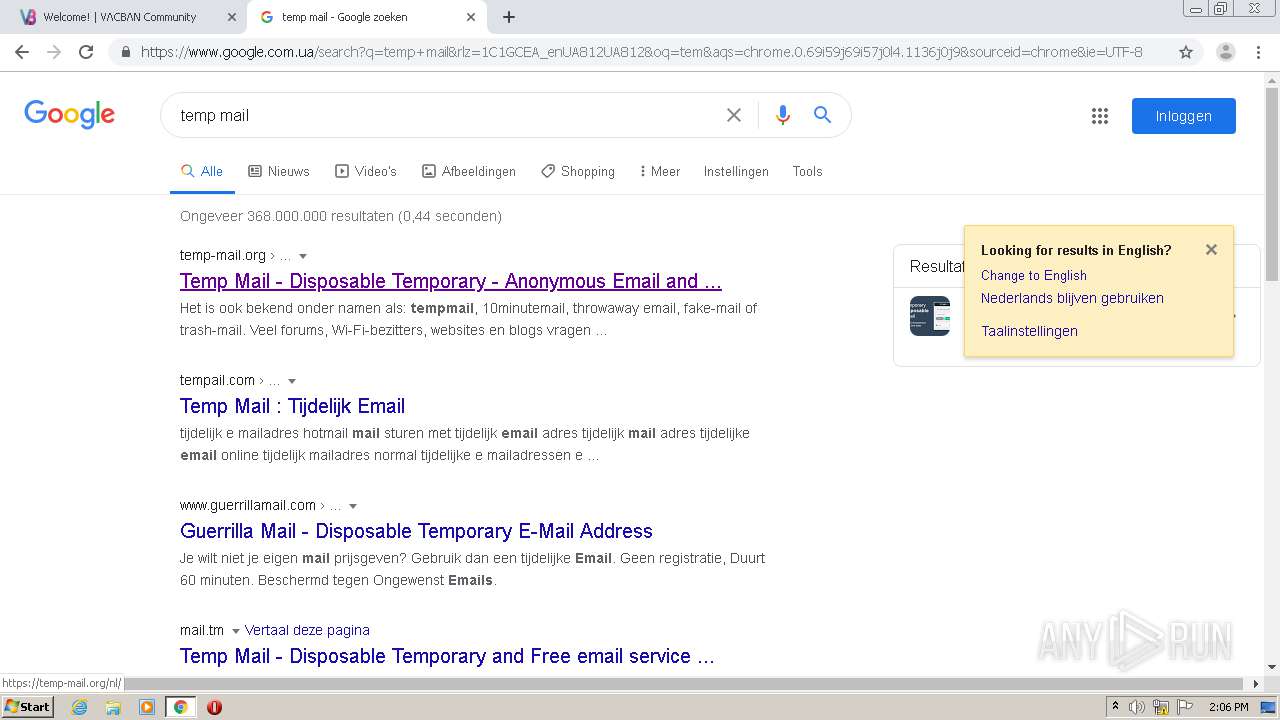Click Change to English link
The width and height of the screenshot is (1280, 720).
pos(1034,275)
